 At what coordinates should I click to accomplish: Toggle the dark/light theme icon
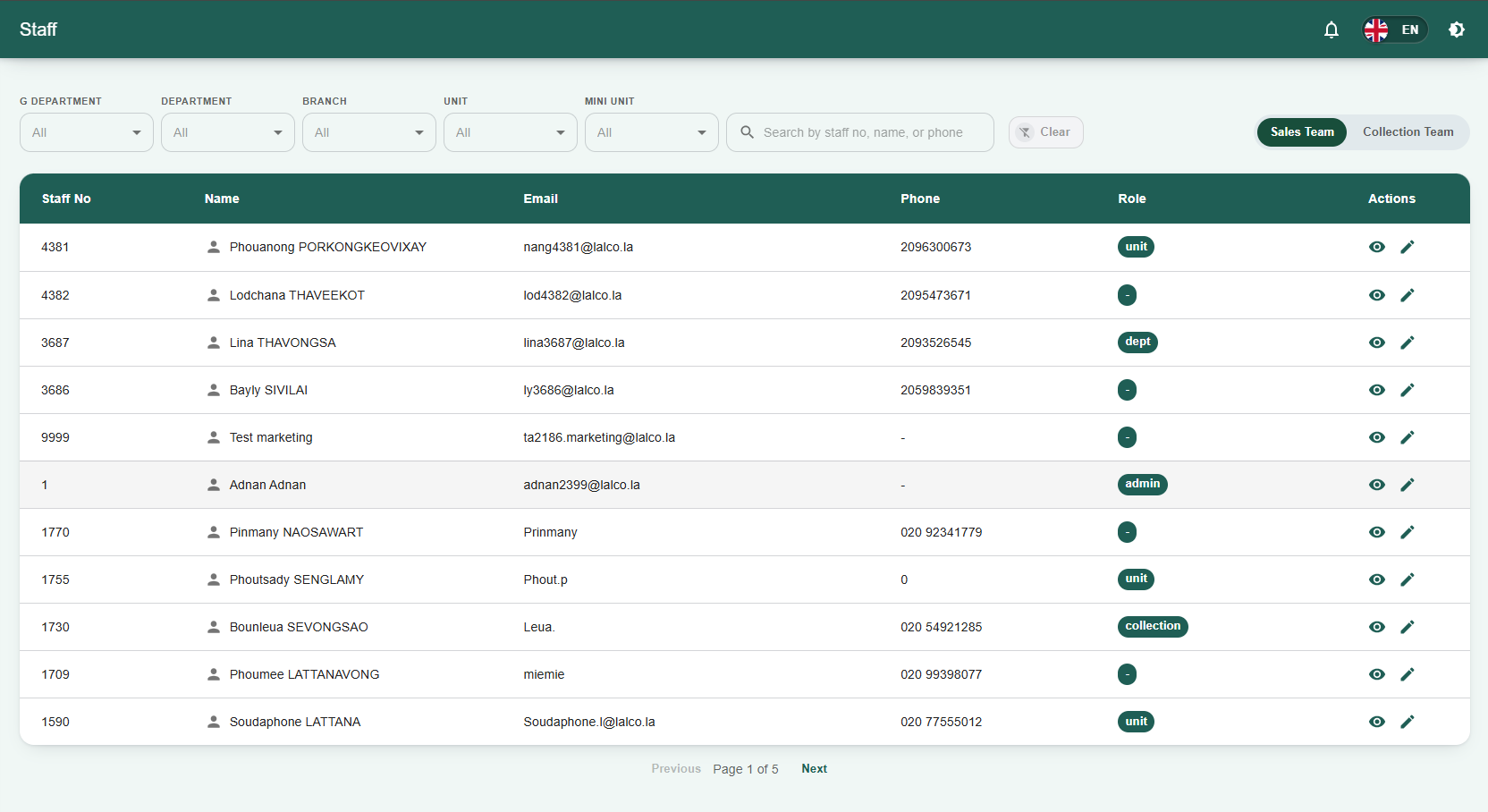point(1457,30)
